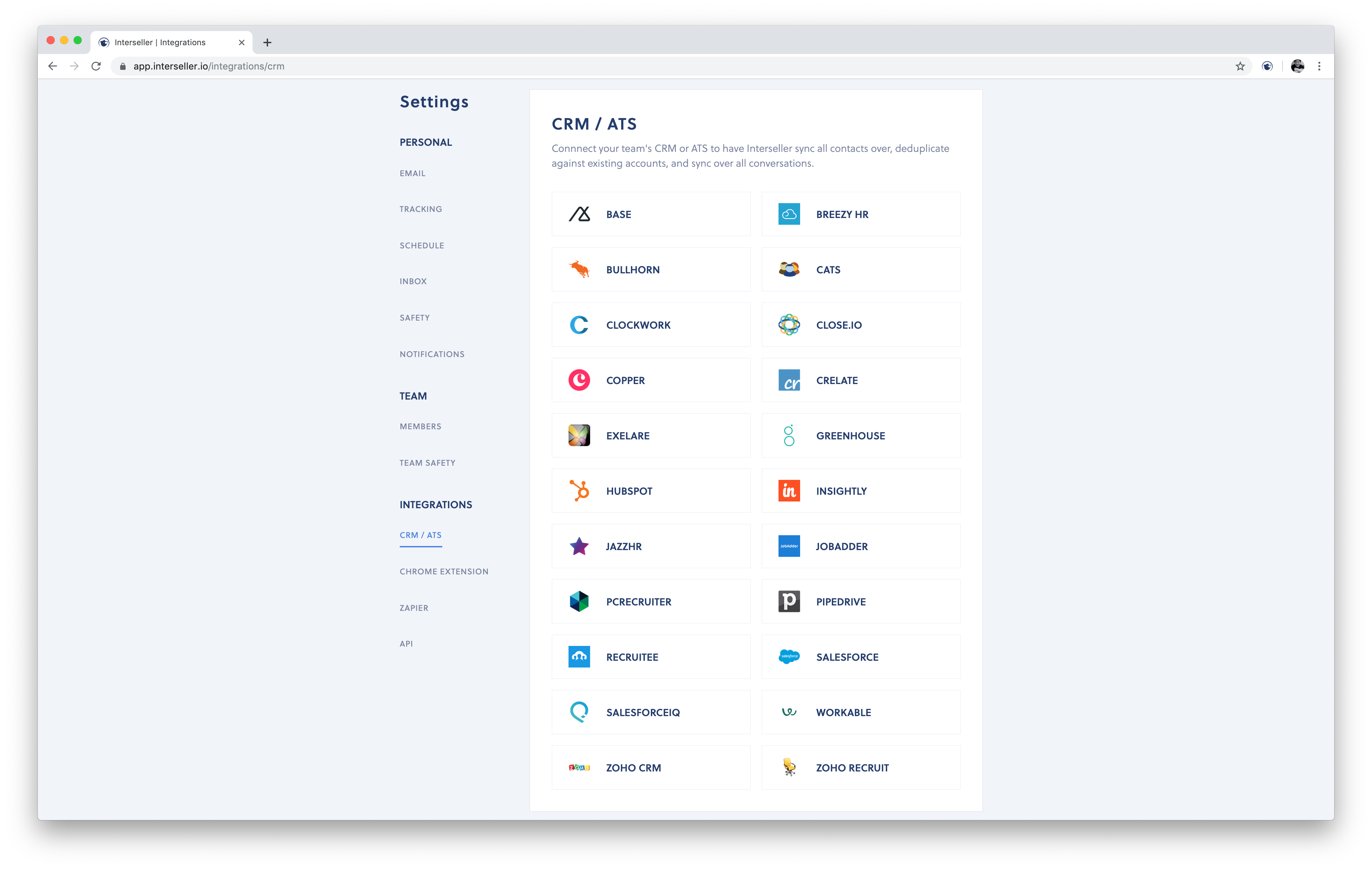Click the Exelare butterfly icon
Viewport: 1372px width, 870px height.
click(x=579, y=435)
